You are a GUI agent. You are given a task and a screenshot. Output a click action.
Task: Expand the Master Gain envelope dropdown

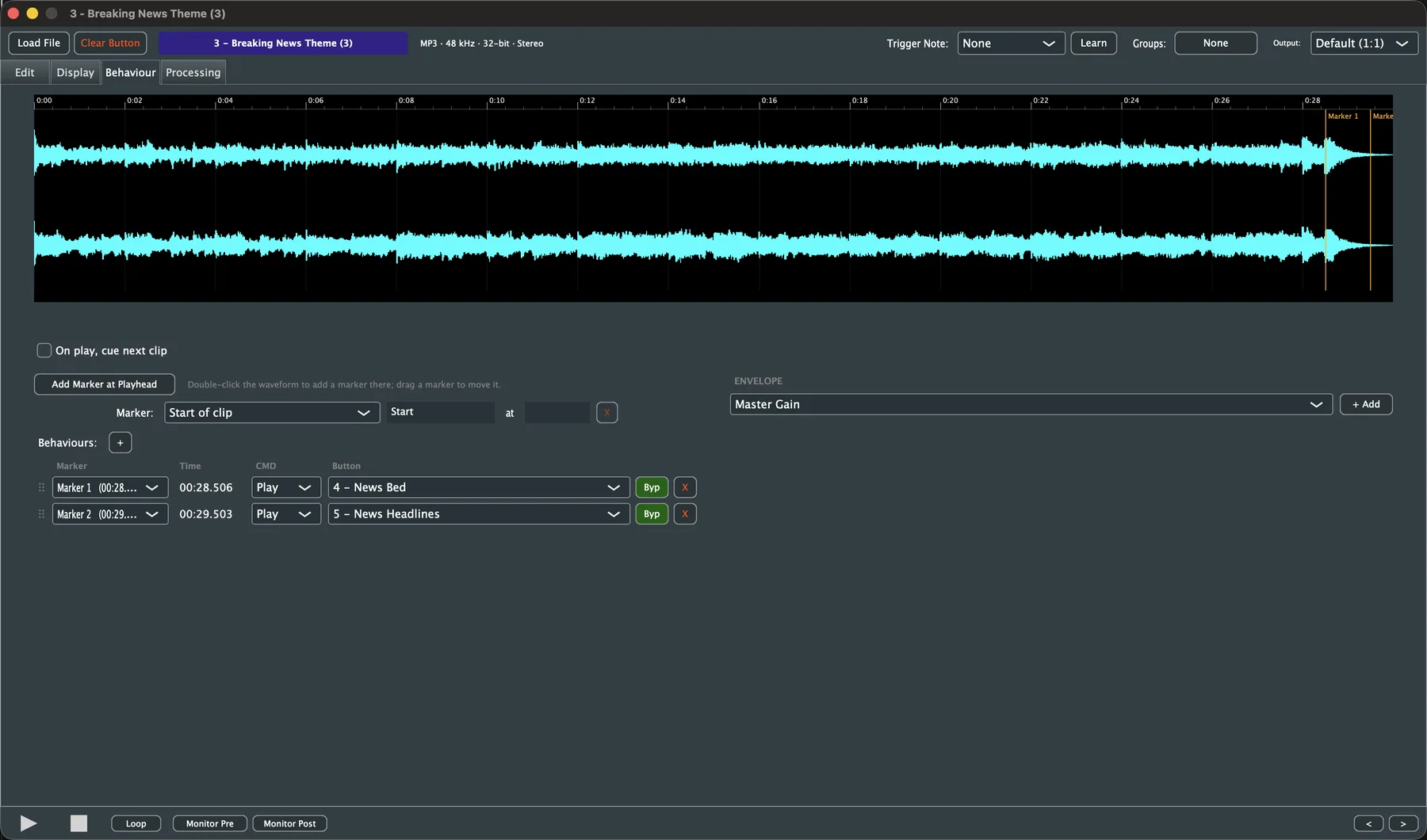click(1031, 404)
